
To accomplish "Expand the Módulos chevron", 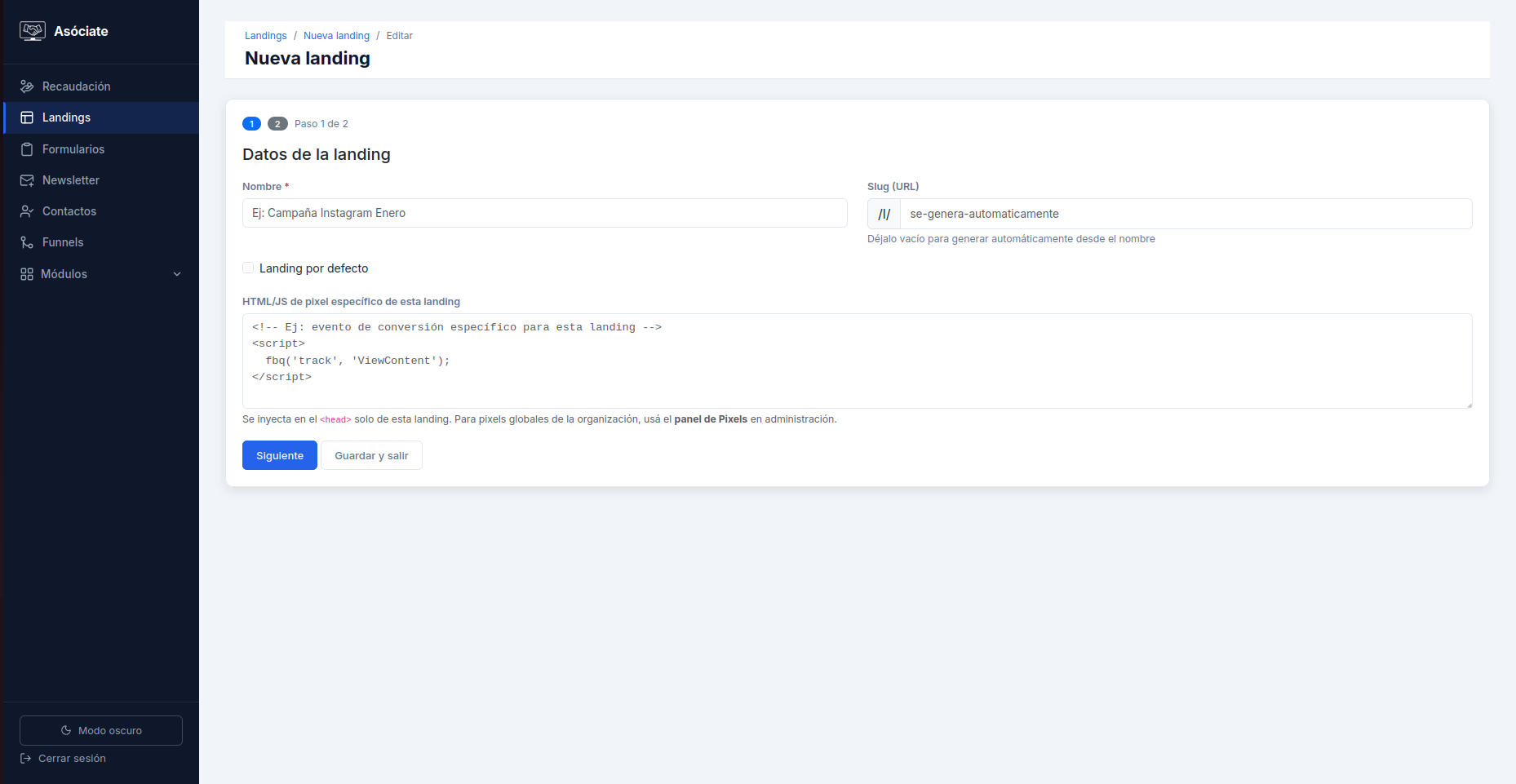I will pos(177,274).
